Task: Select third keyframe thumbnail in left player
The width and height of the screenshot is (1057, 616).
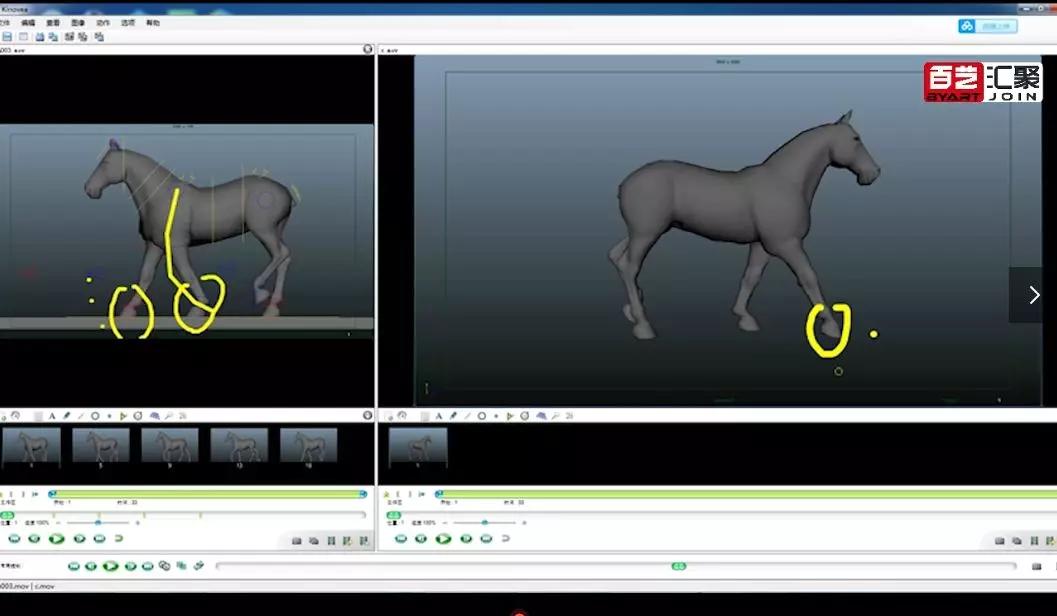Action: [170, 447]
